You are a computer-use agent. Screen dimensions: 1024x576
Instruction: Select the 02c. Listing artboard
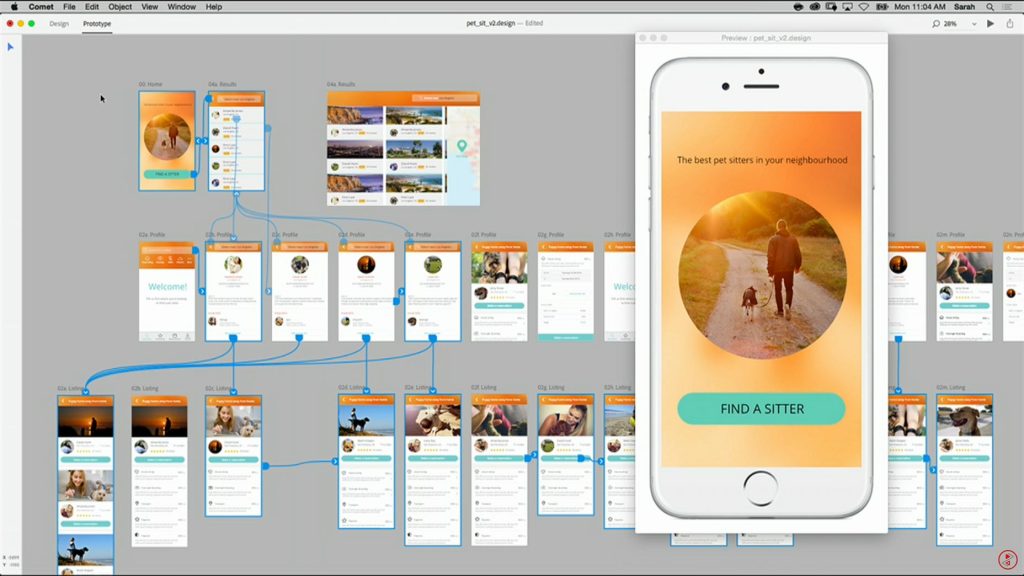click(x=234, y=456)
